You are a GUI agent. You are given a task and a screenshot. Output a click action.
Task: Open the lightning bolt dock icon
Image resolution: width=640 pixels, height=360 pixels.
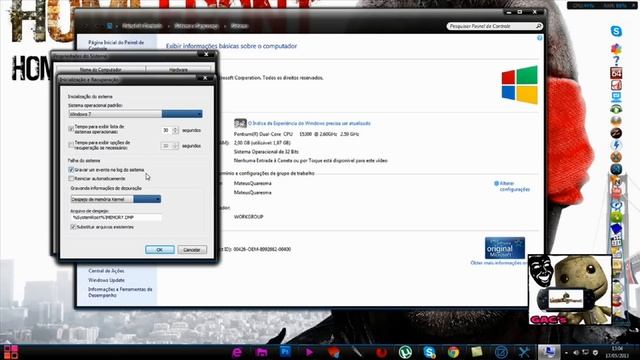point(616,145)
